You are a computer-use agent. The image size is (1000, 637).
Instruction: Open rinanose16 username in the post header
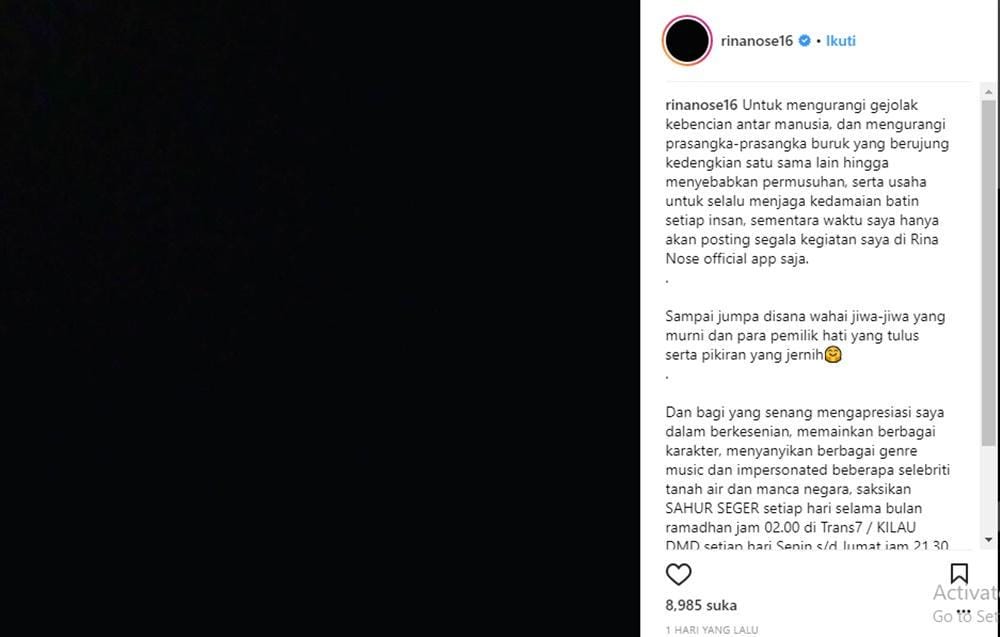[x=756, y=41]
